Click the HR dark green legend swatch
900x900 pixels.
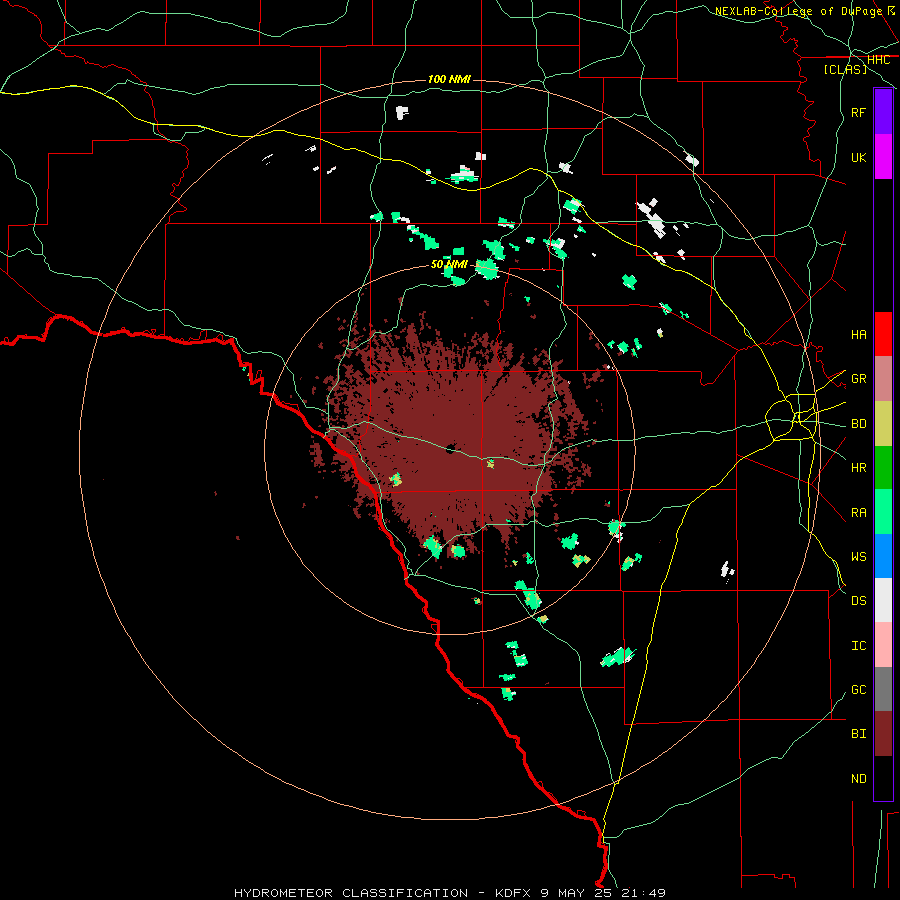883,468
